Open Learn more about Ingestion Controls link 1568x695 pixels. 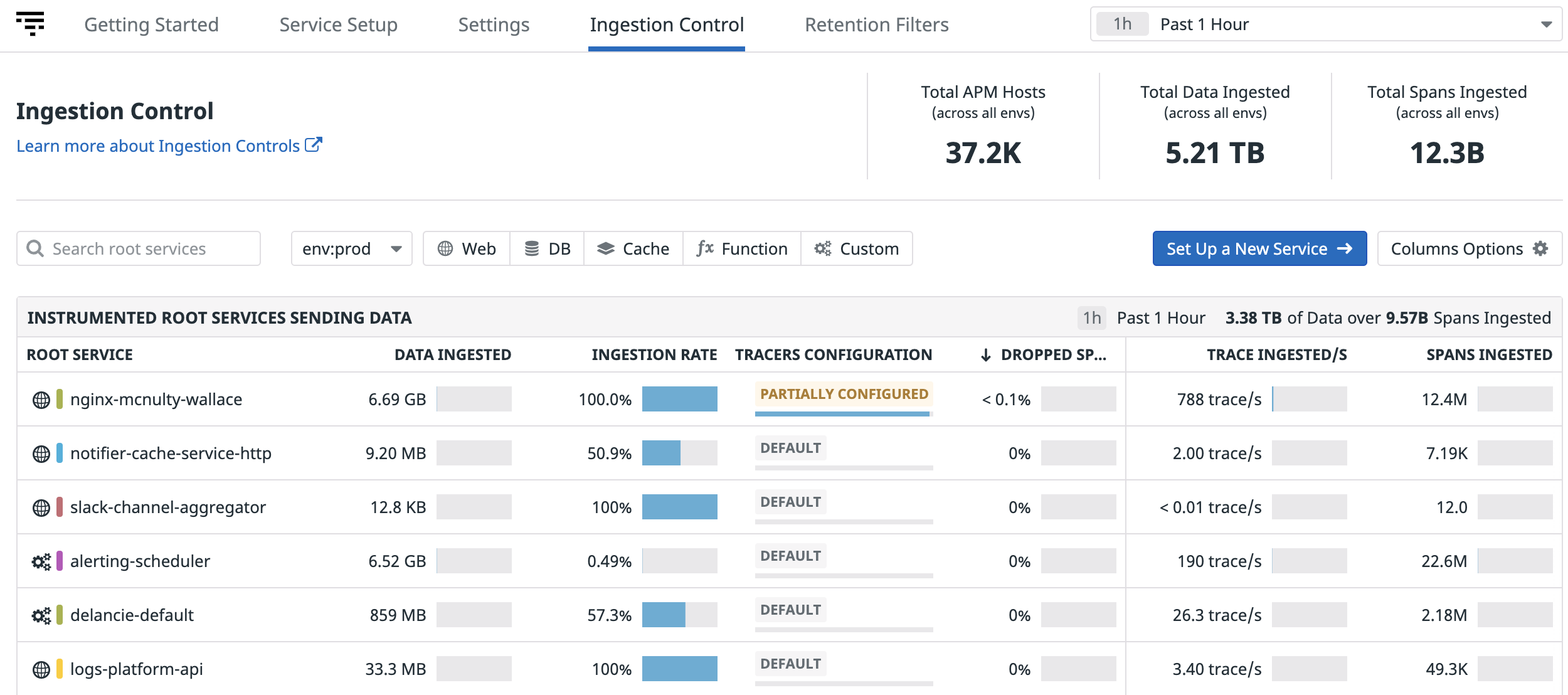pos(158,146)
